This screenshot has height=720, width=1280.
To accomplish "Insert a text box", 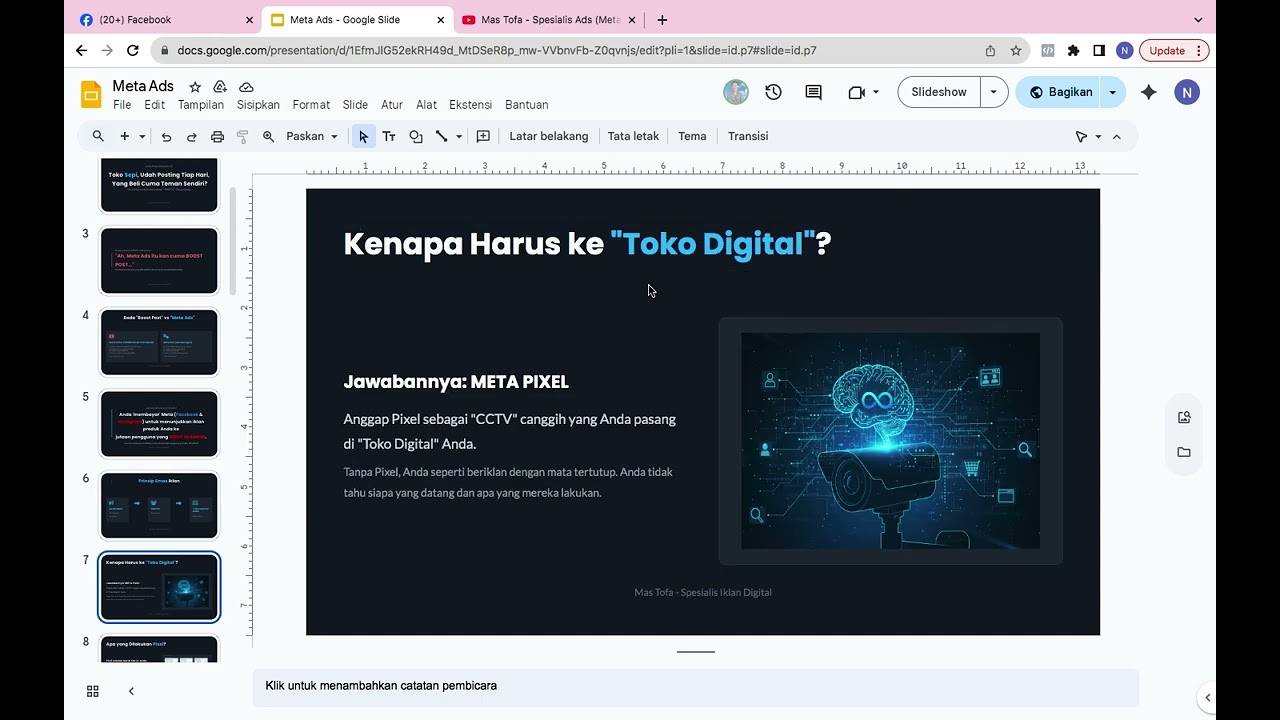I will point(389,136).
